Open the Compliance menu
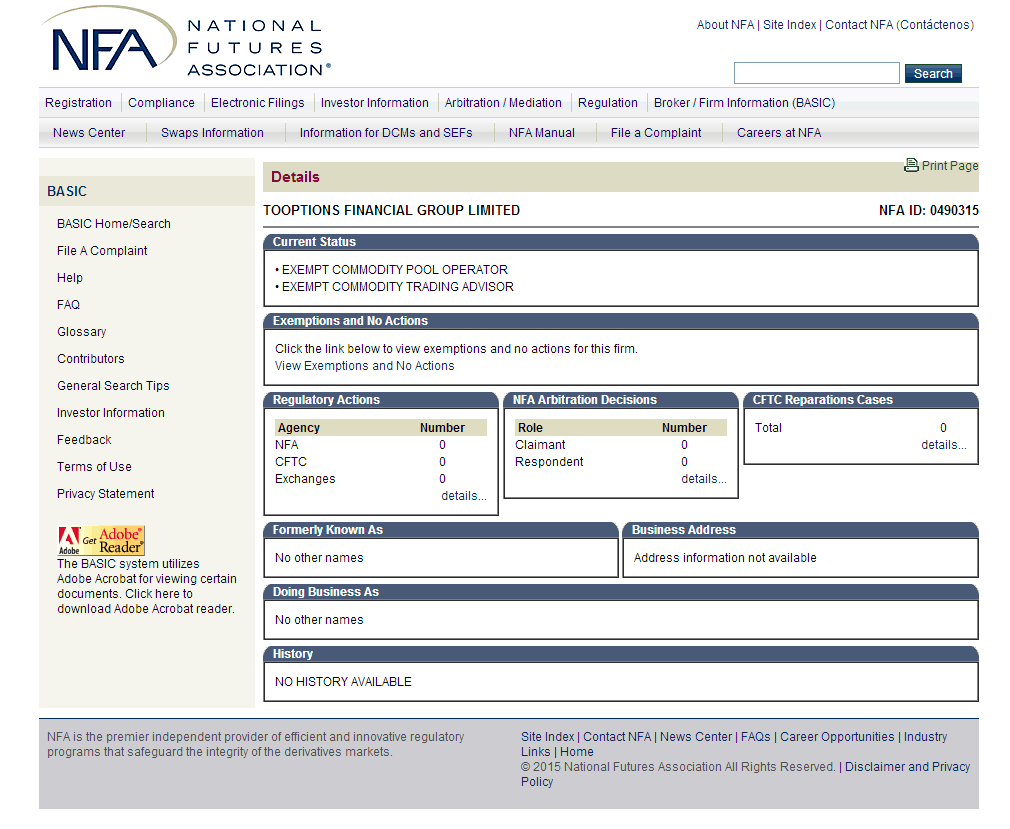This screenshot has width=1010, height=829. [161, 103]
